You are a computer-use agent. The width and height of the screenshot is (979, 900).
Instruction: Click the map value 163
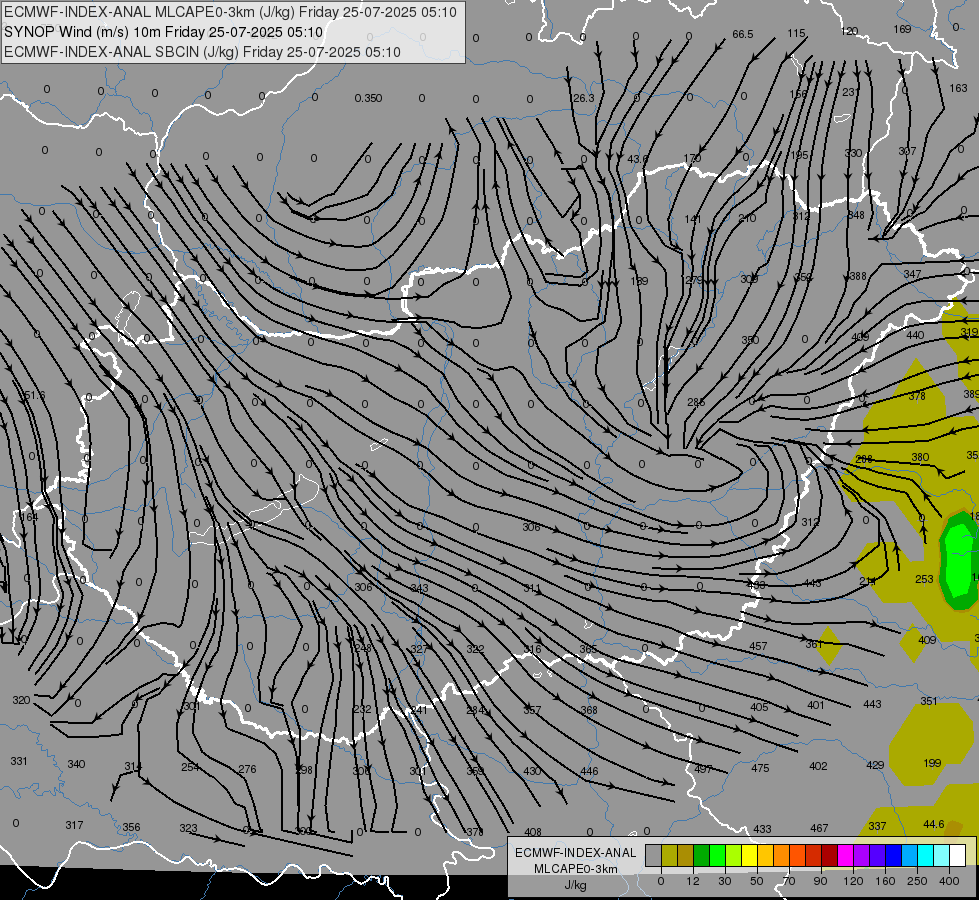(958, 89)
